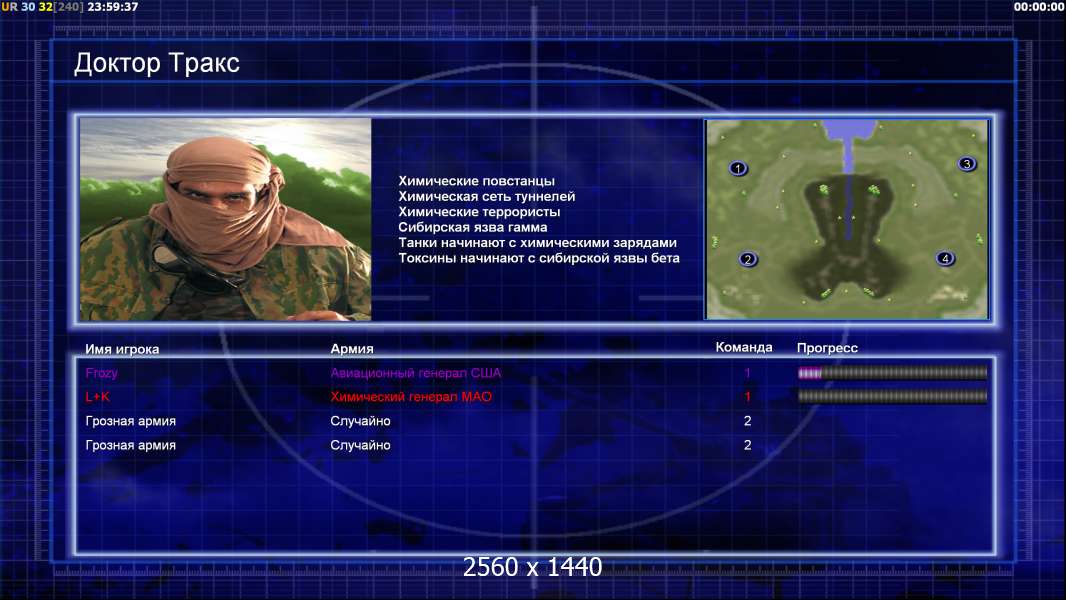
Task: Click Frozy's loading progress bar
Action: tap(892, 372)
